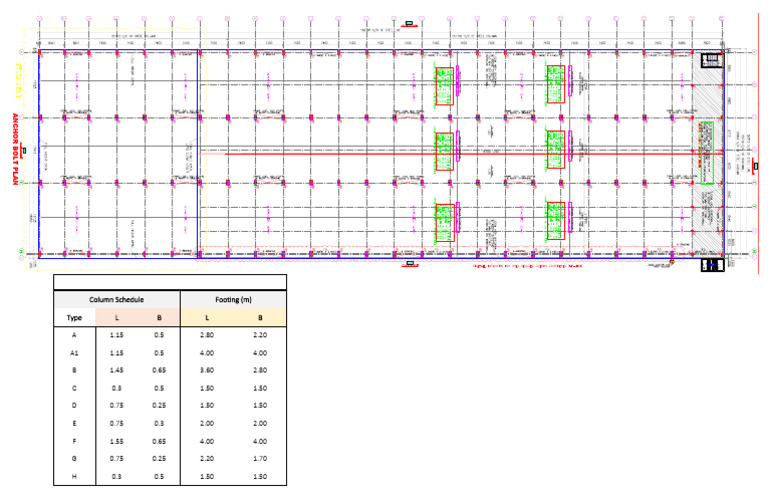This screenshot has height=497, width=768.
Task: Click the 'B' heading under Footing (m)
Action: pos(260,318)
